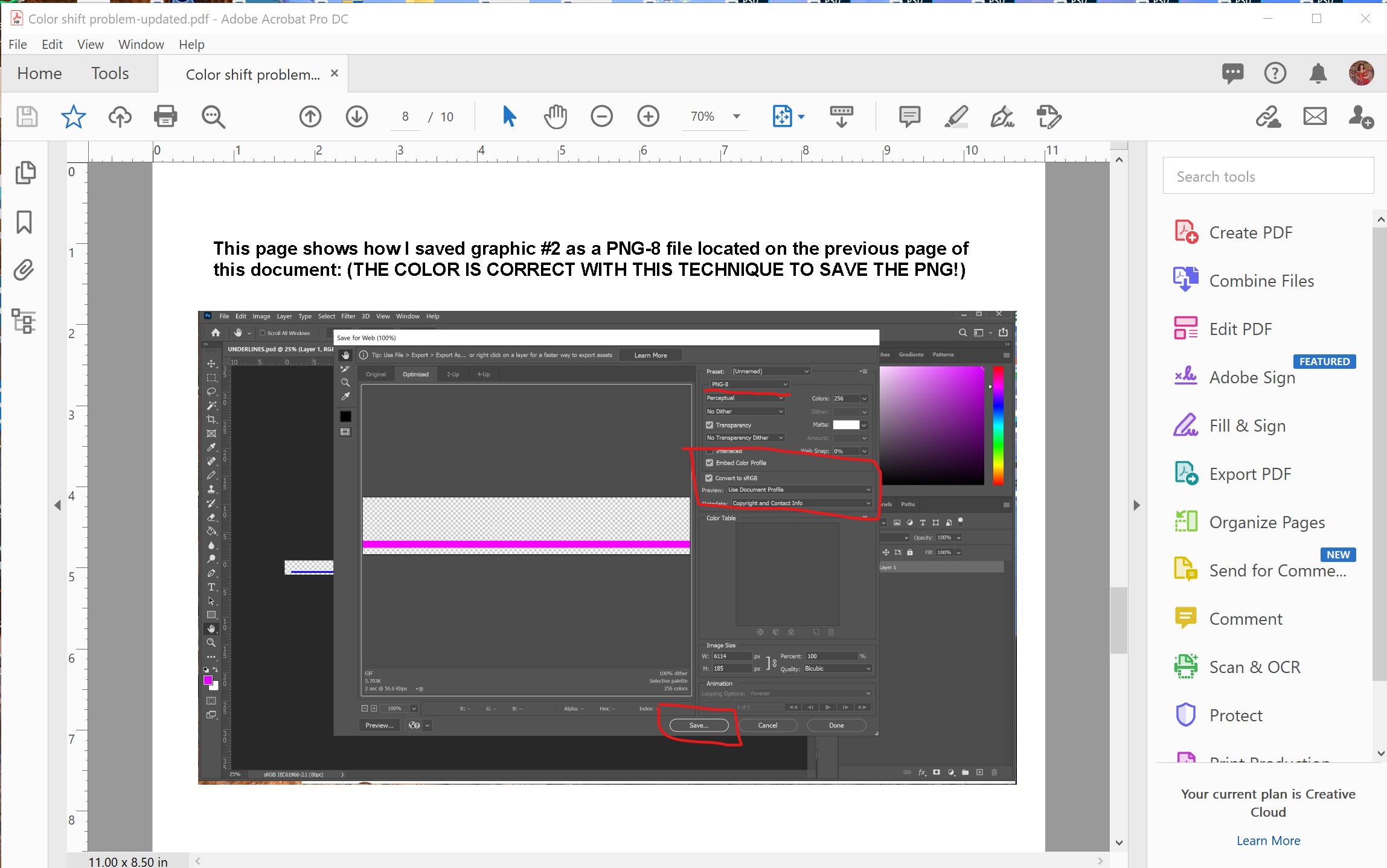Screen dimensions: 1387x868
Task: Print the PDF
Action: coord(165,116)
